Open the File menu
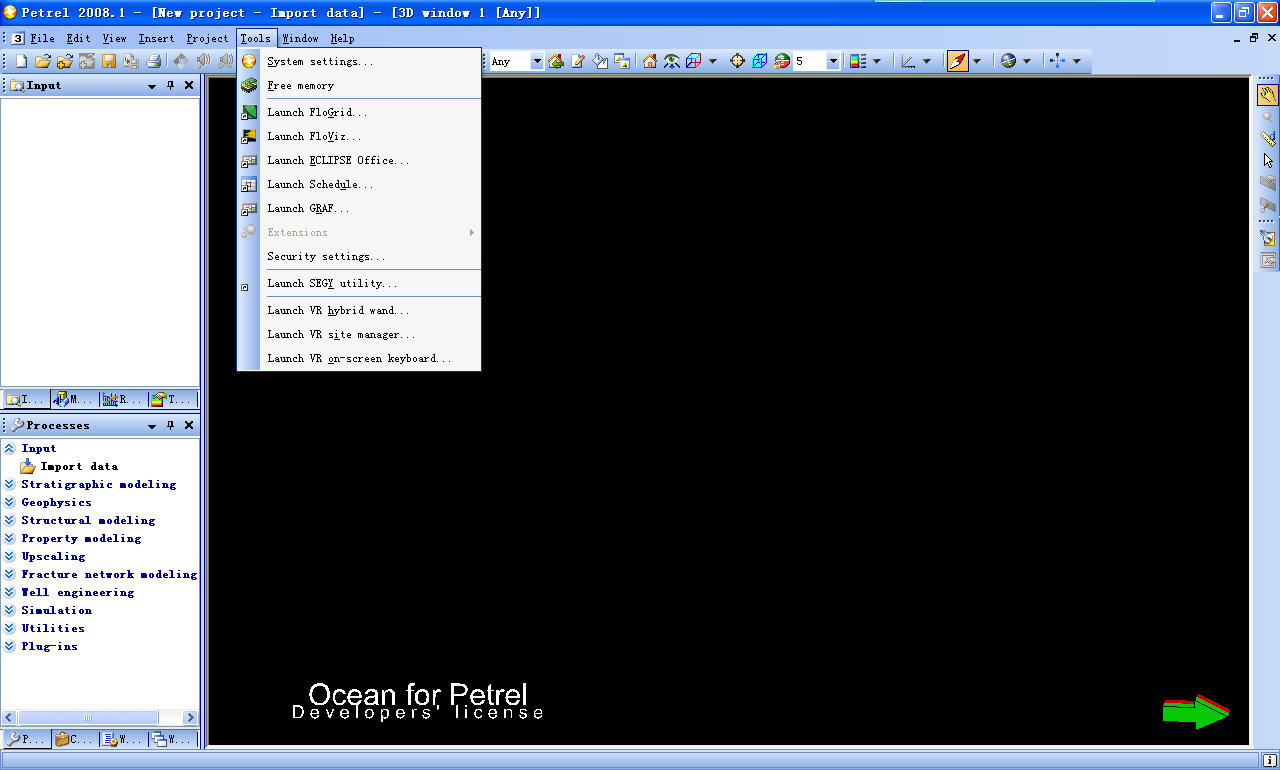This screenshot has height=770, width=1280. 42,38
